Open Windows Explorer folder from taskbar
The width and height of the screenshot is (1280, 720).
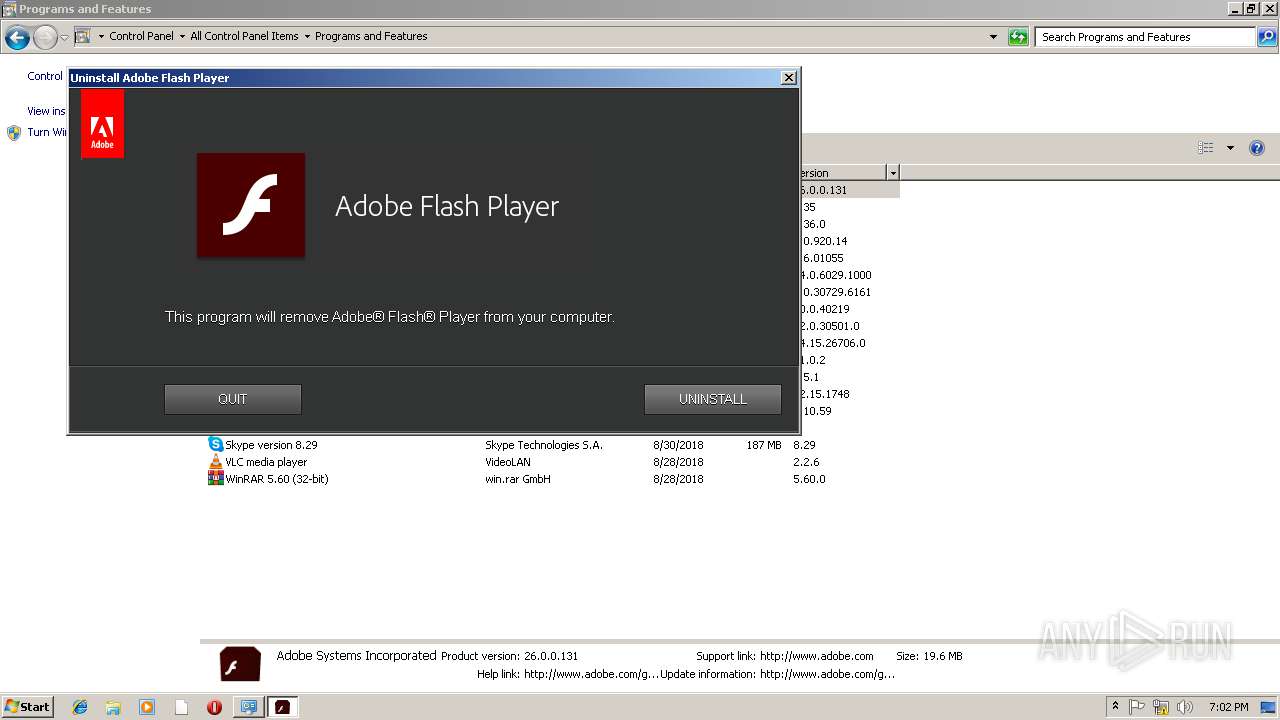coord(113,707)
